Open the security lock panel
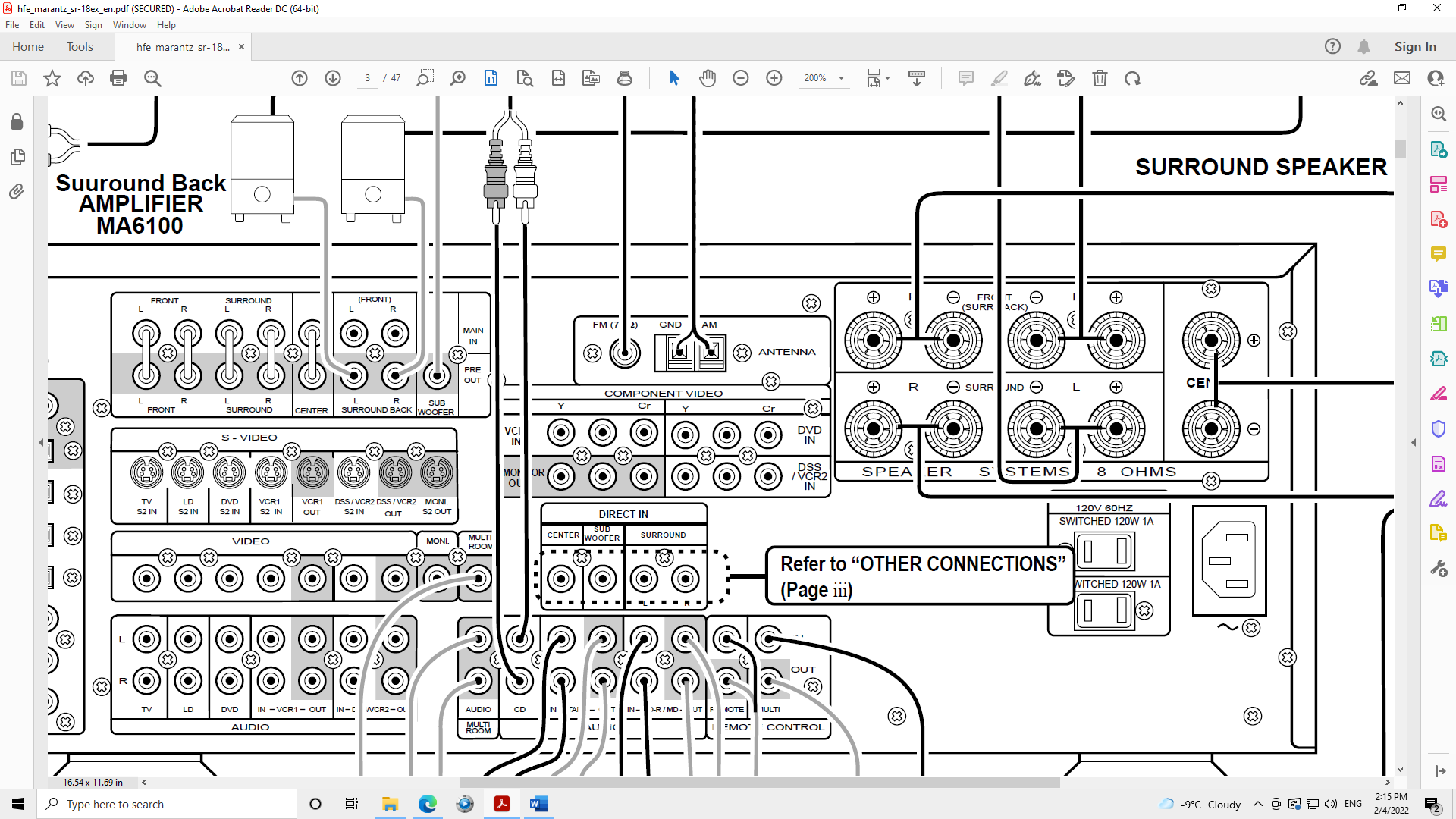Image resolution: width=1456 pixels, height=819 pixels. pos(17,121)
